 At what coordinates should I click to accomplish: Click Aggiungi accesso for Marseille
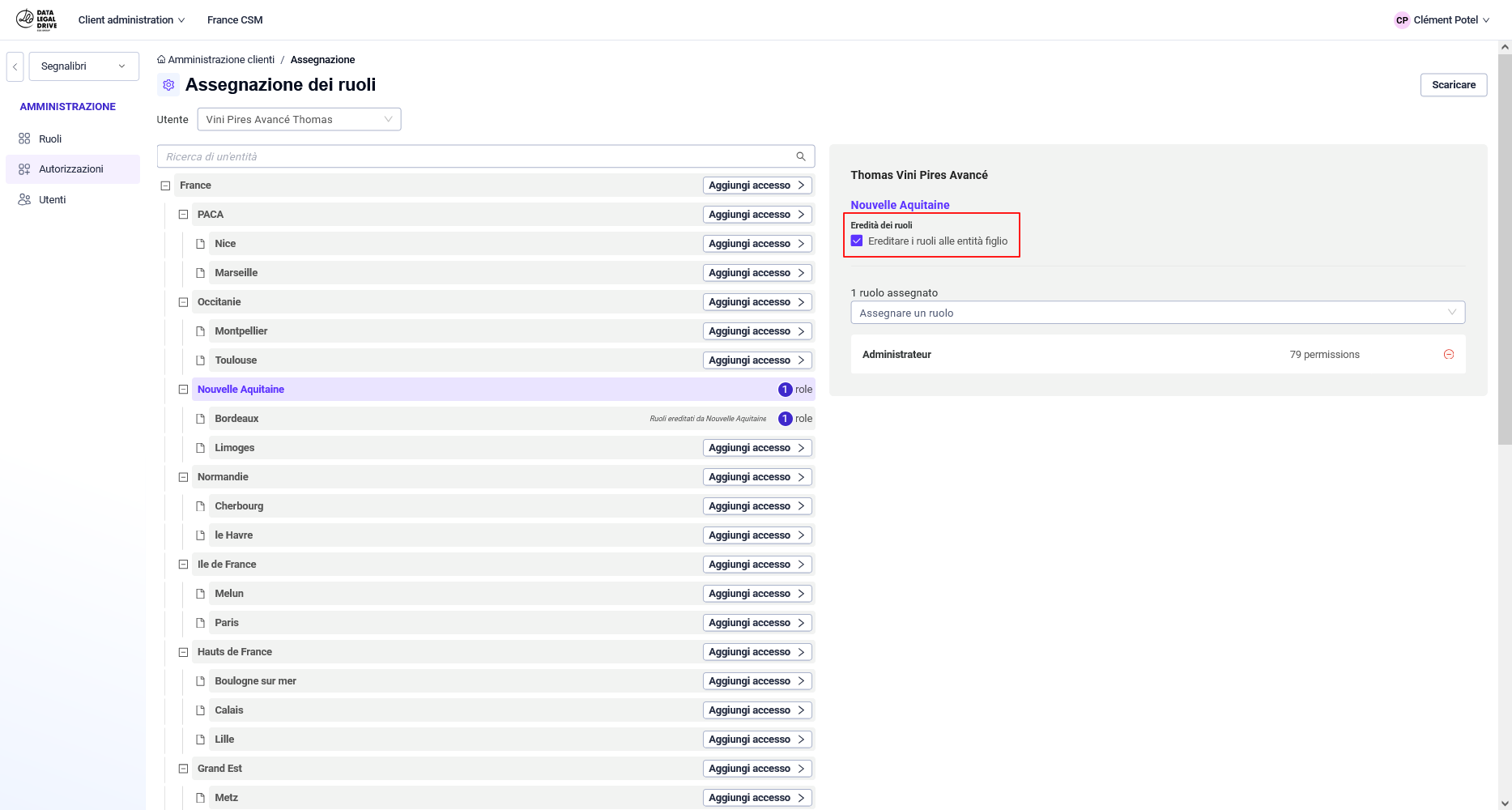757,273
